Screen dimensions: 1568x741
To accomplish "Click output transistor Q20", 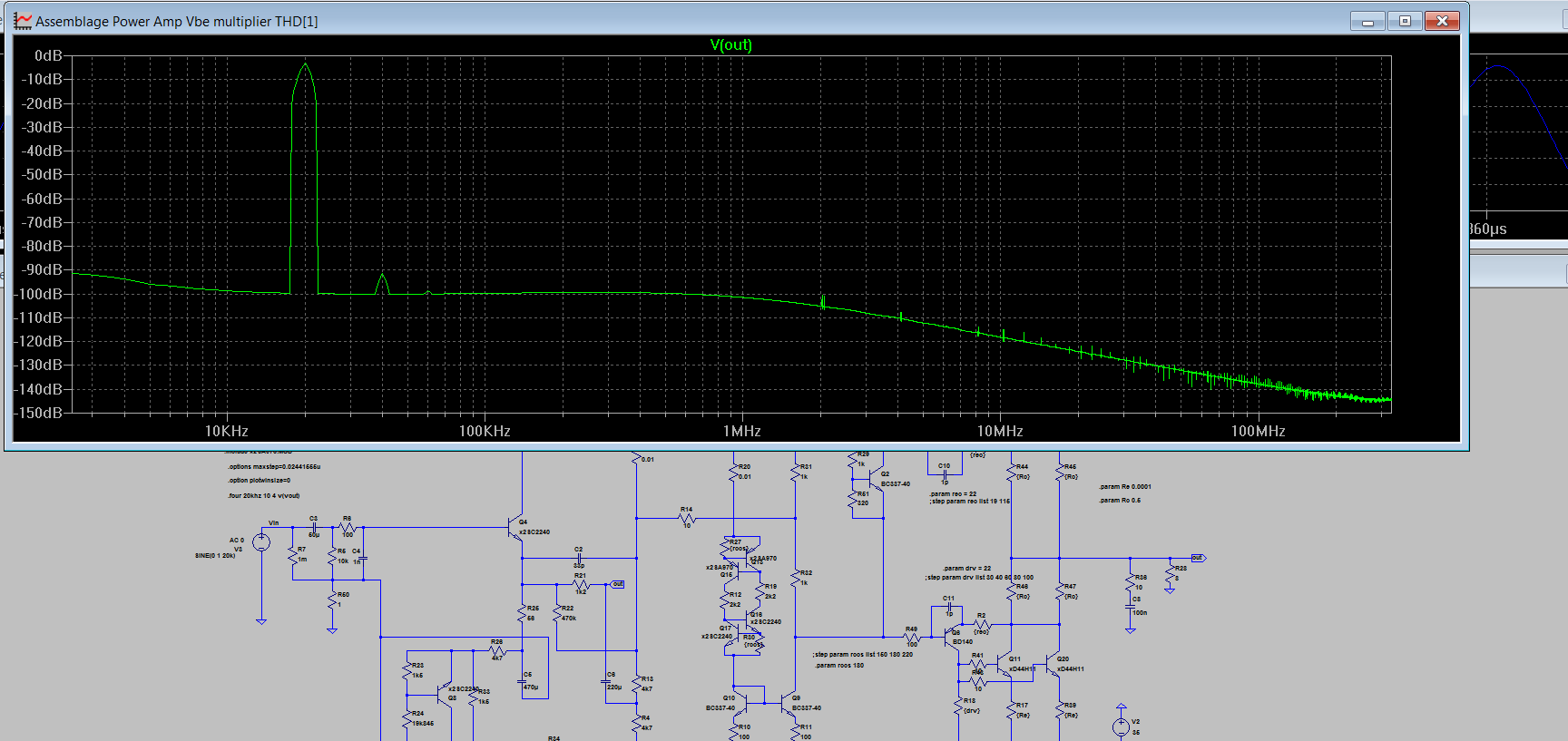I will tap(1054, 666).
